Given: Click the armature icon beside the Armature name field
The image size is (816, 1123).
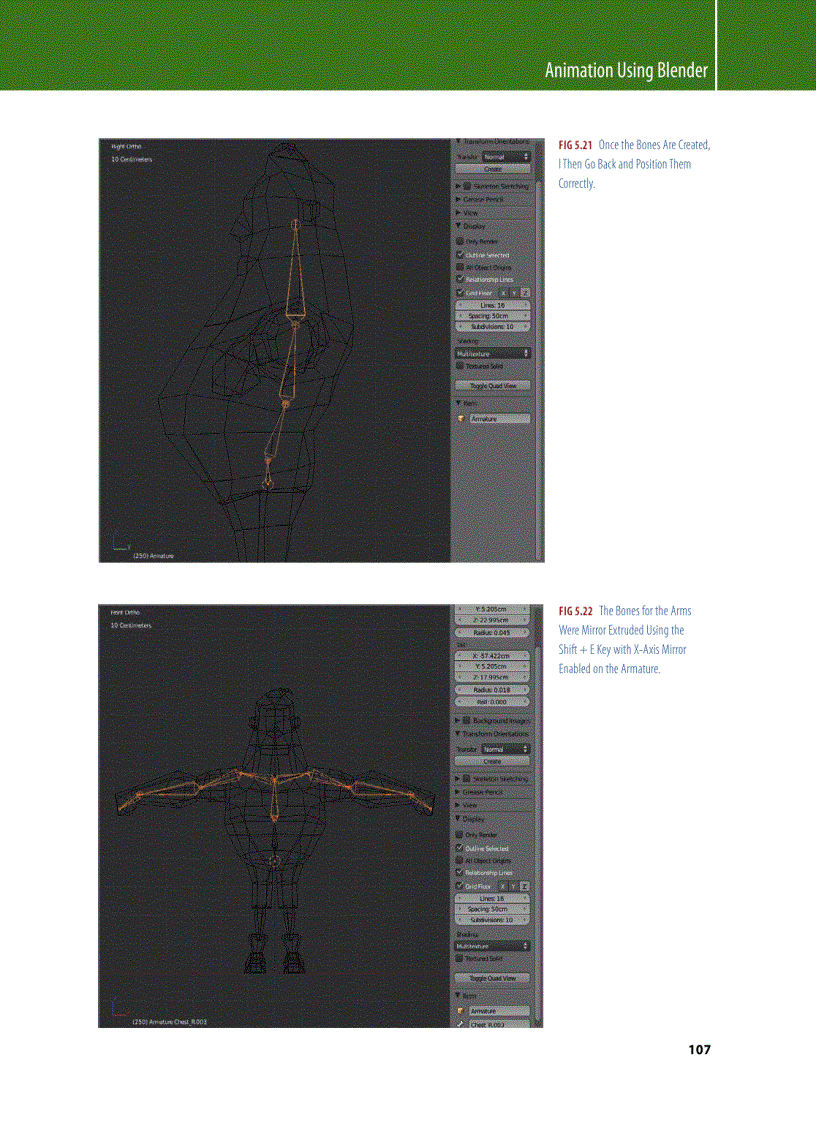Looking at the screenshot, I should [461, 1010].
